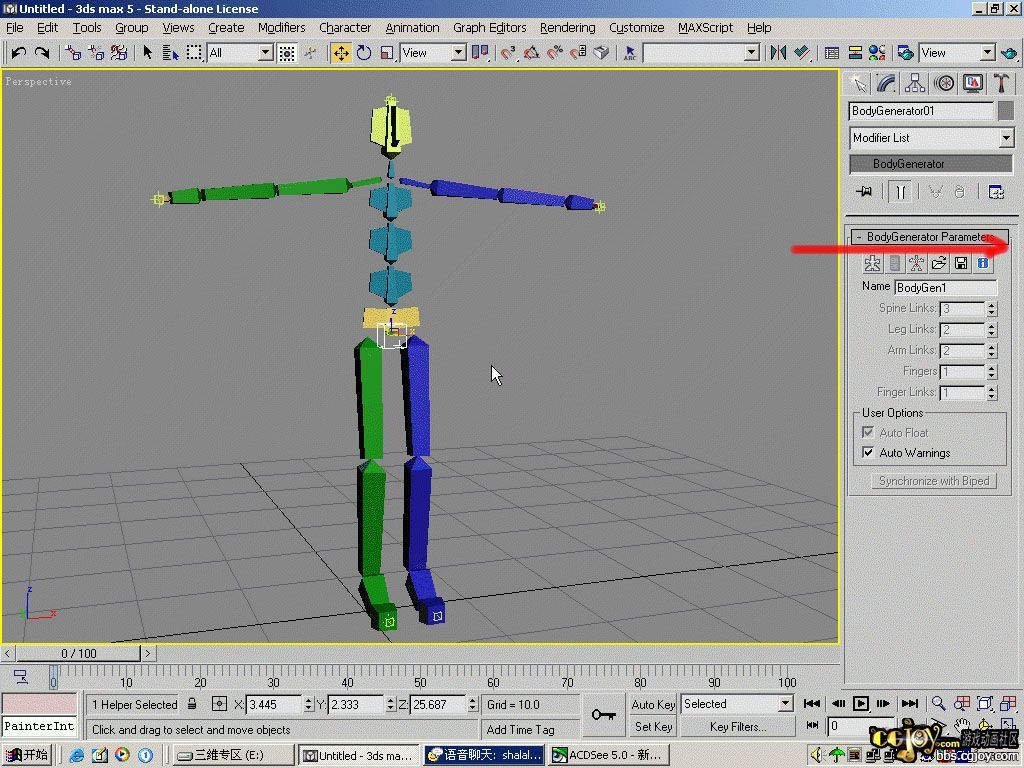Turn on Auto Key animation mode
Viewport: 1024px width, 768px height.
tap(653, 704)
